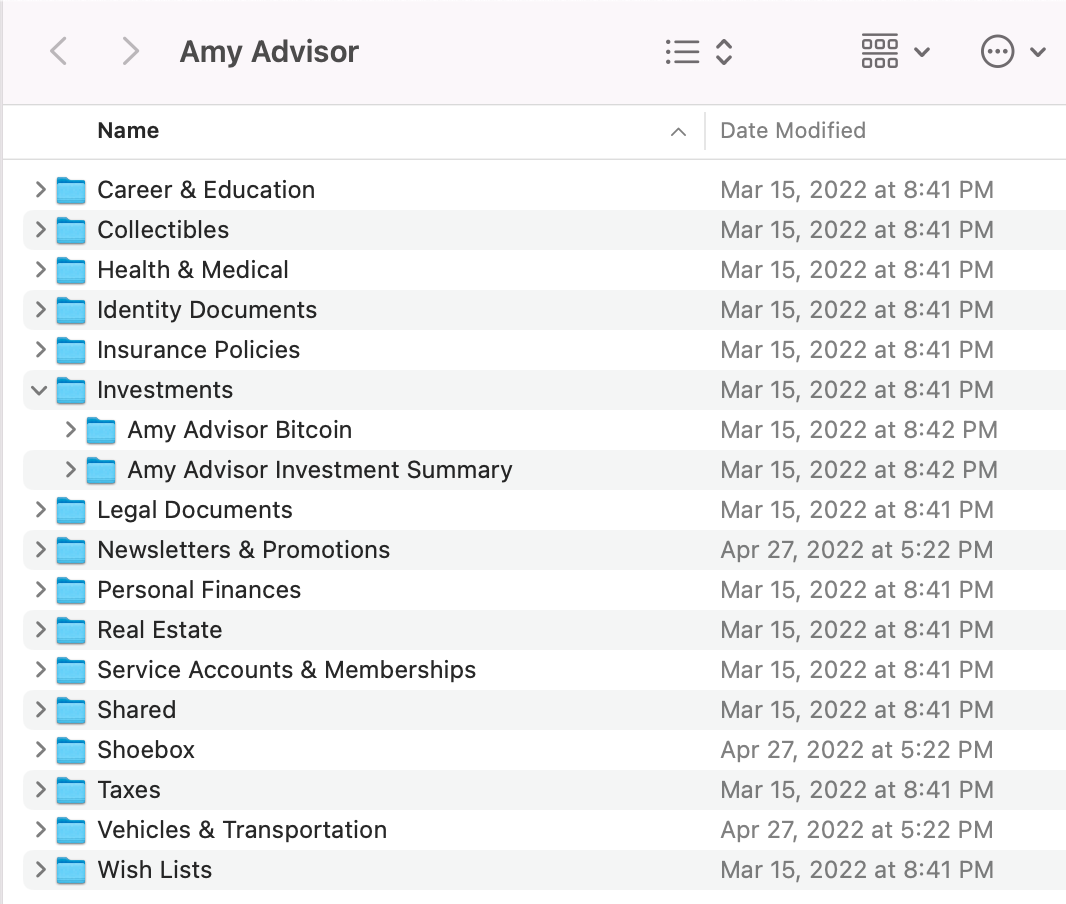Expand the Legal Documents disclosure arrow
The image size is (1066, 904).
pos(40,510)
